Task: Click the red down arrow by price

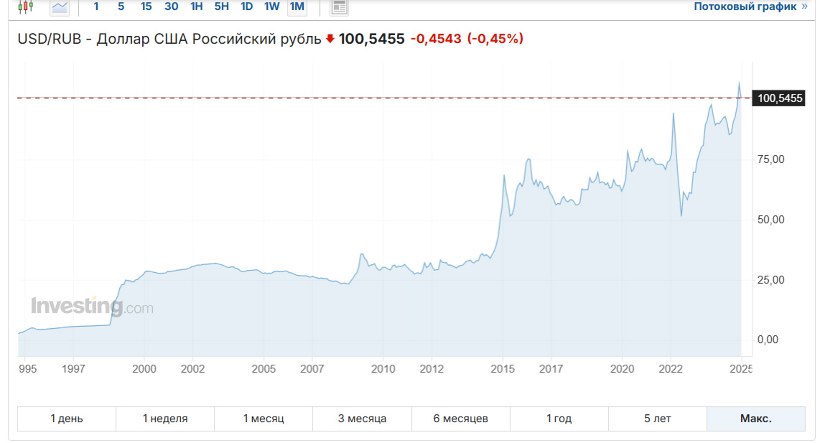Action: point(330,40)
